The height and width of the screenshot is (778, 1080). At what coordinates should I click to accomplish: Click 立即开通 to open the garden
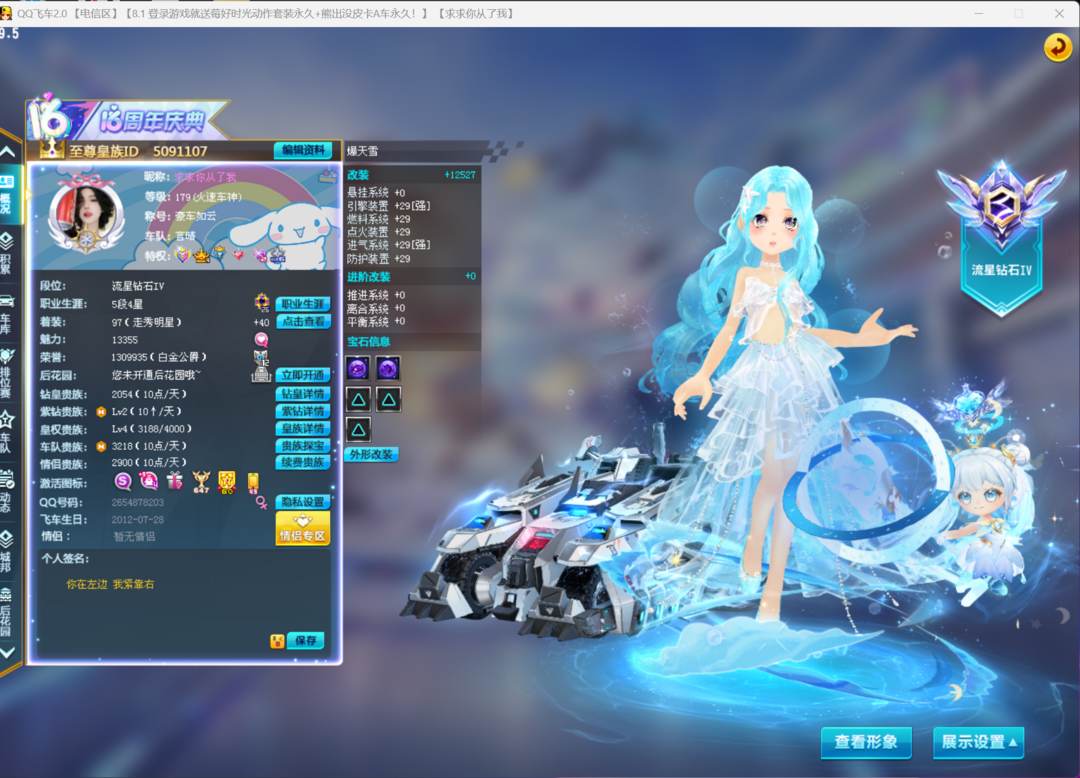point(303,375)
